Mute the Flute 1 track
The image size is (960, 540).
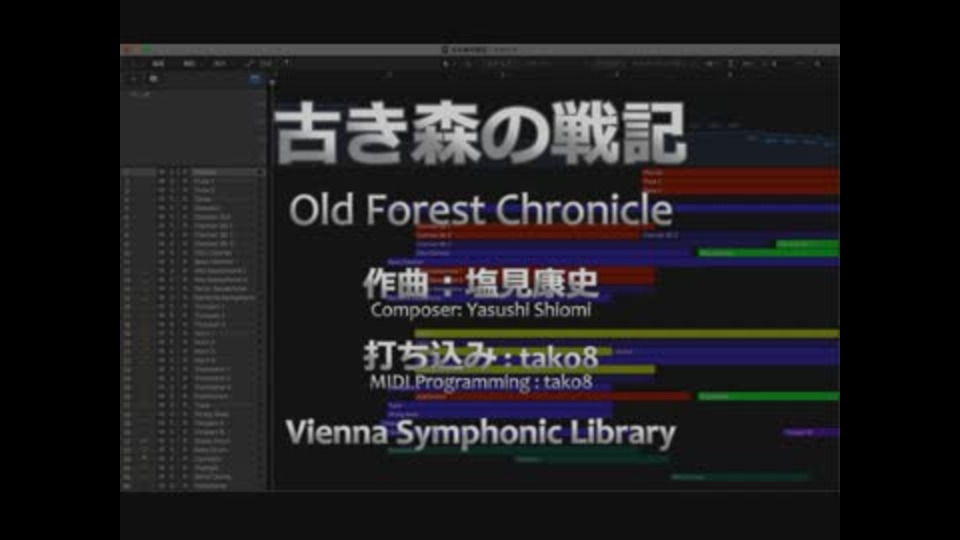tap(161, 181)
